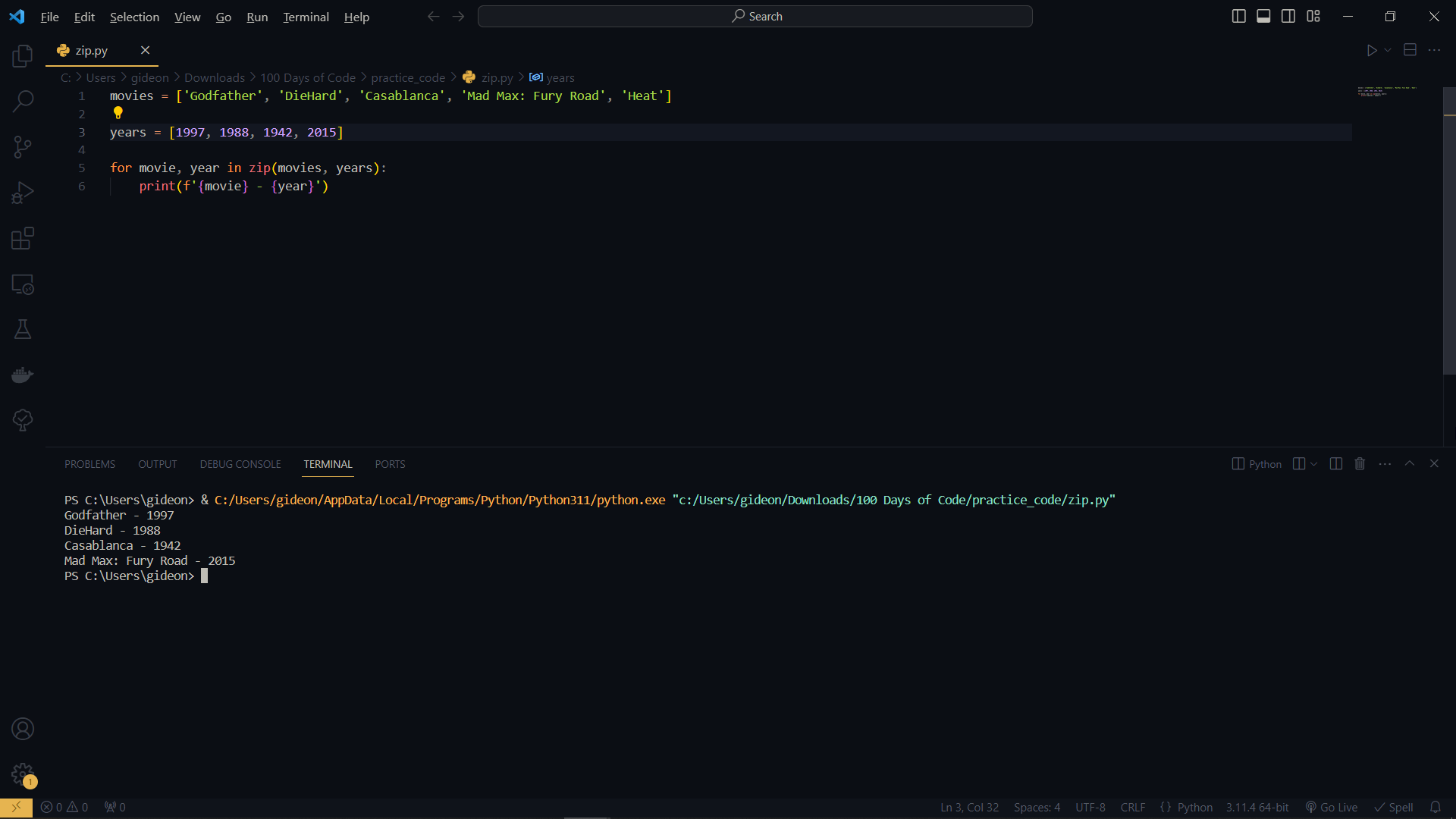This screenshot has height=819, width=1456.
Task: Click the gideon breadcrumb
Action: pyautogui.click(x=150, y=77)
